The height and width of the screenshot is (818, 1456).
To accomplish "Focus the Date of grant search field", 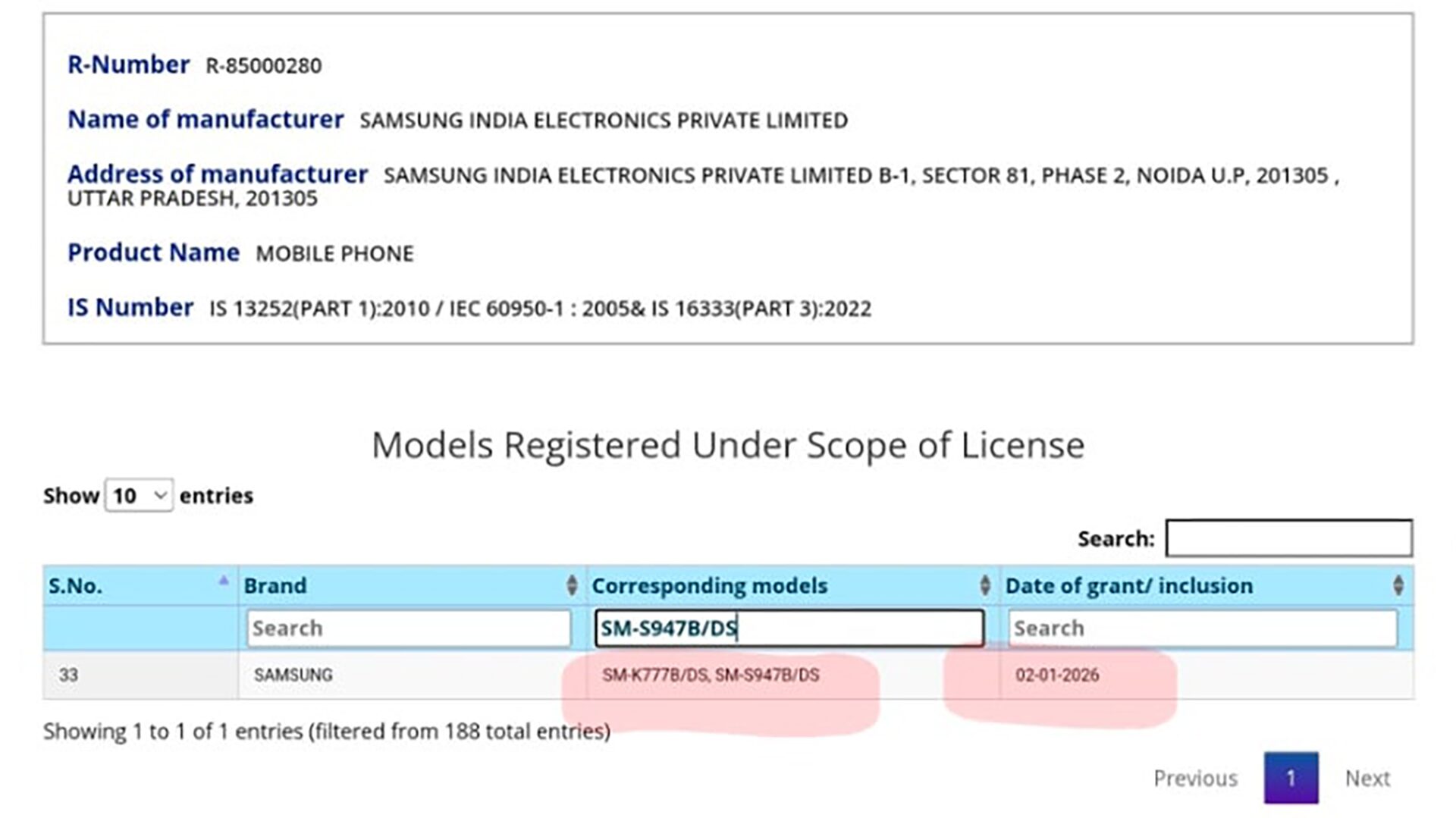I will 1202,628.
